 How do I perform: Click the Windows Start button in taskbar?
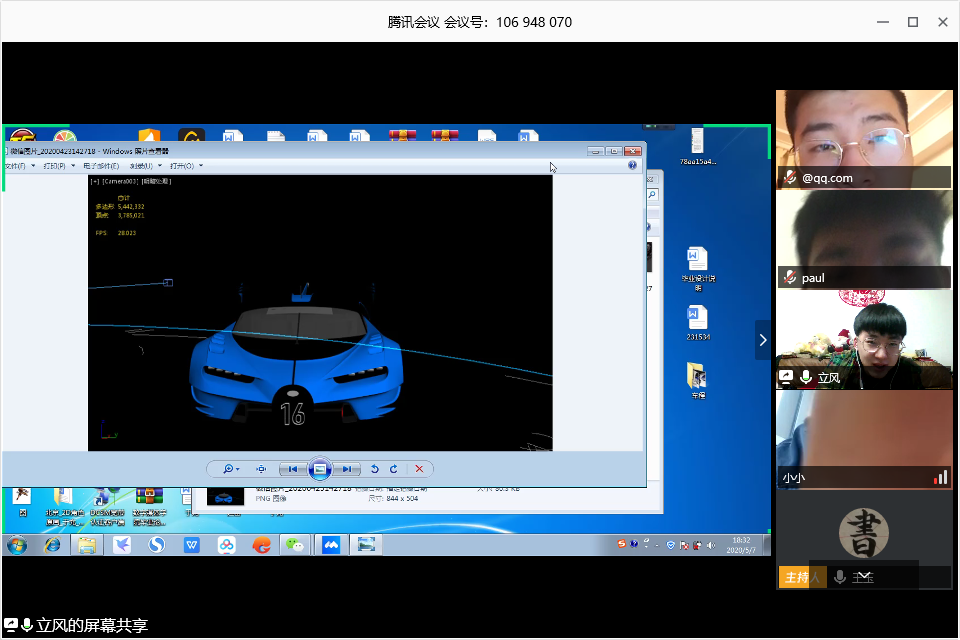[17, 545]
